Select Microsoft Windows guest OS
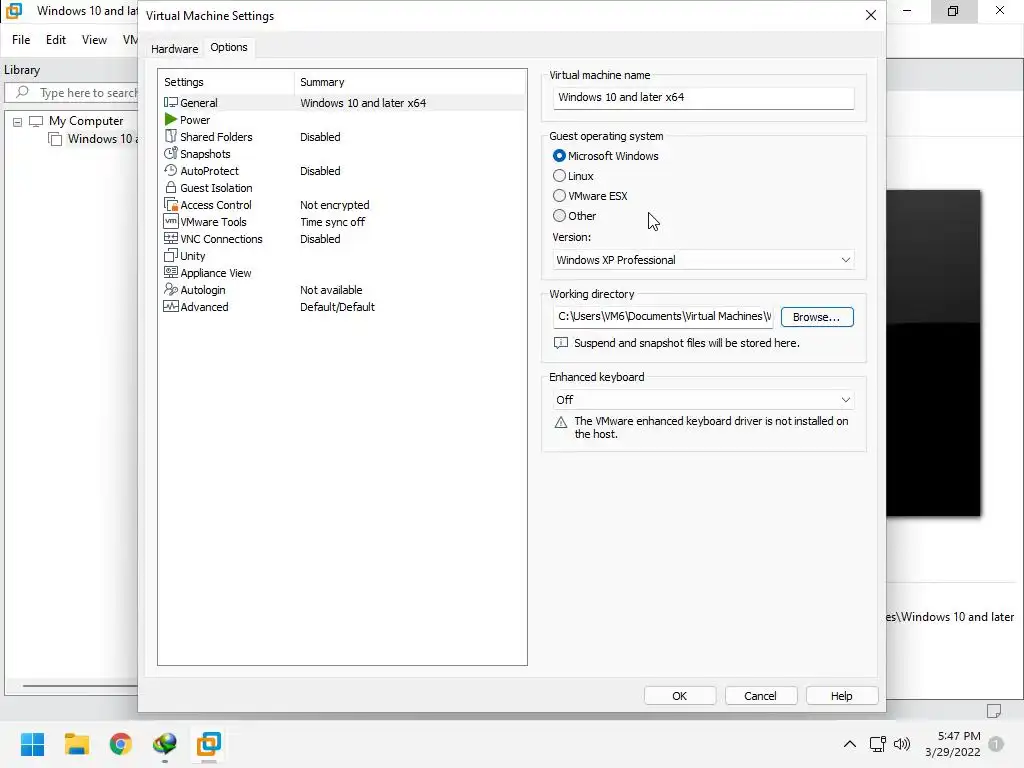 click(559, 155)
